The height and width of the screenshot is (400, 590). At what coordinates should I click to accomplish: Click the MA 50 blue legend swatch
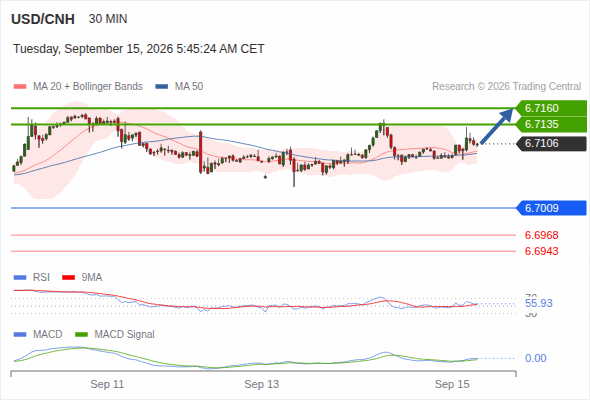coord(162,87)
